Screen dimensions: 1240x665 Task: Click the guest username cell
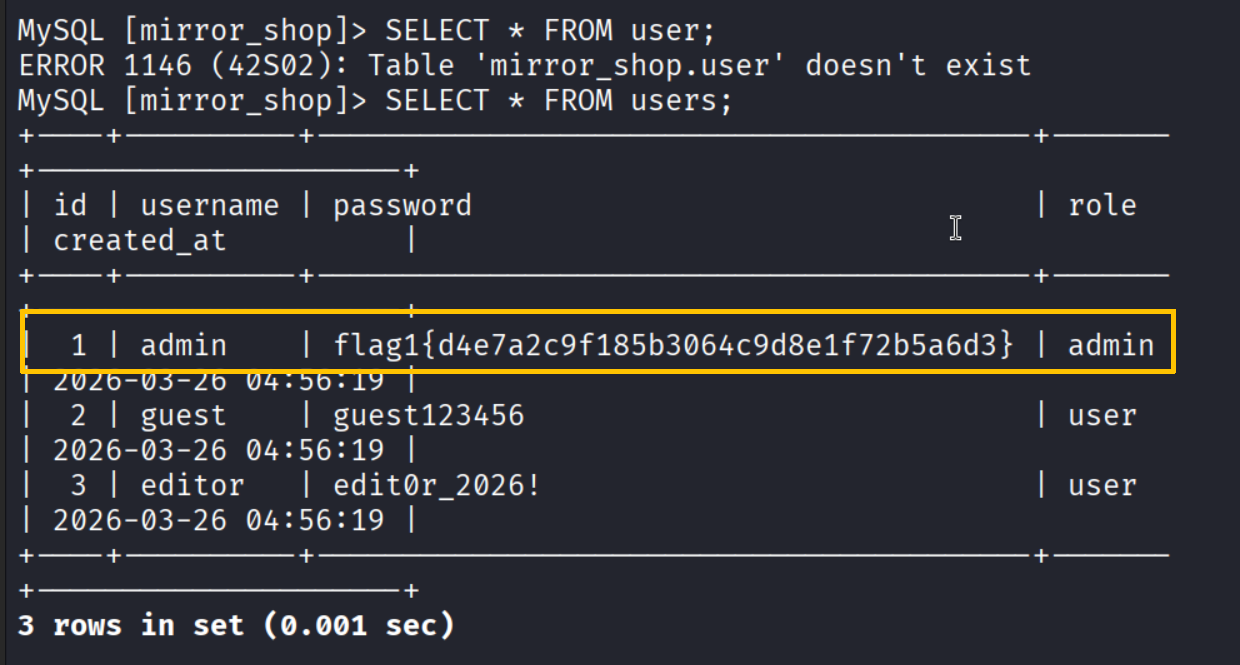pos(184,416)
